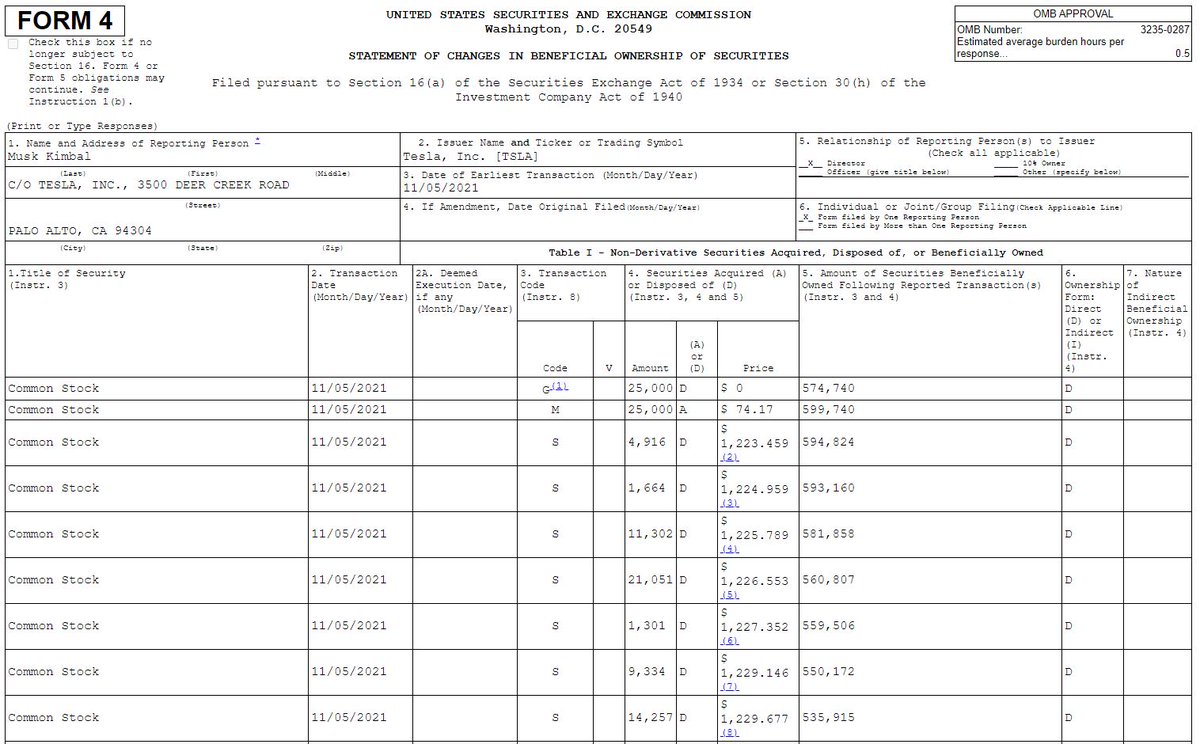
Task: Select the beneficially owned amount 581,858
Action: tap(829, 534)
